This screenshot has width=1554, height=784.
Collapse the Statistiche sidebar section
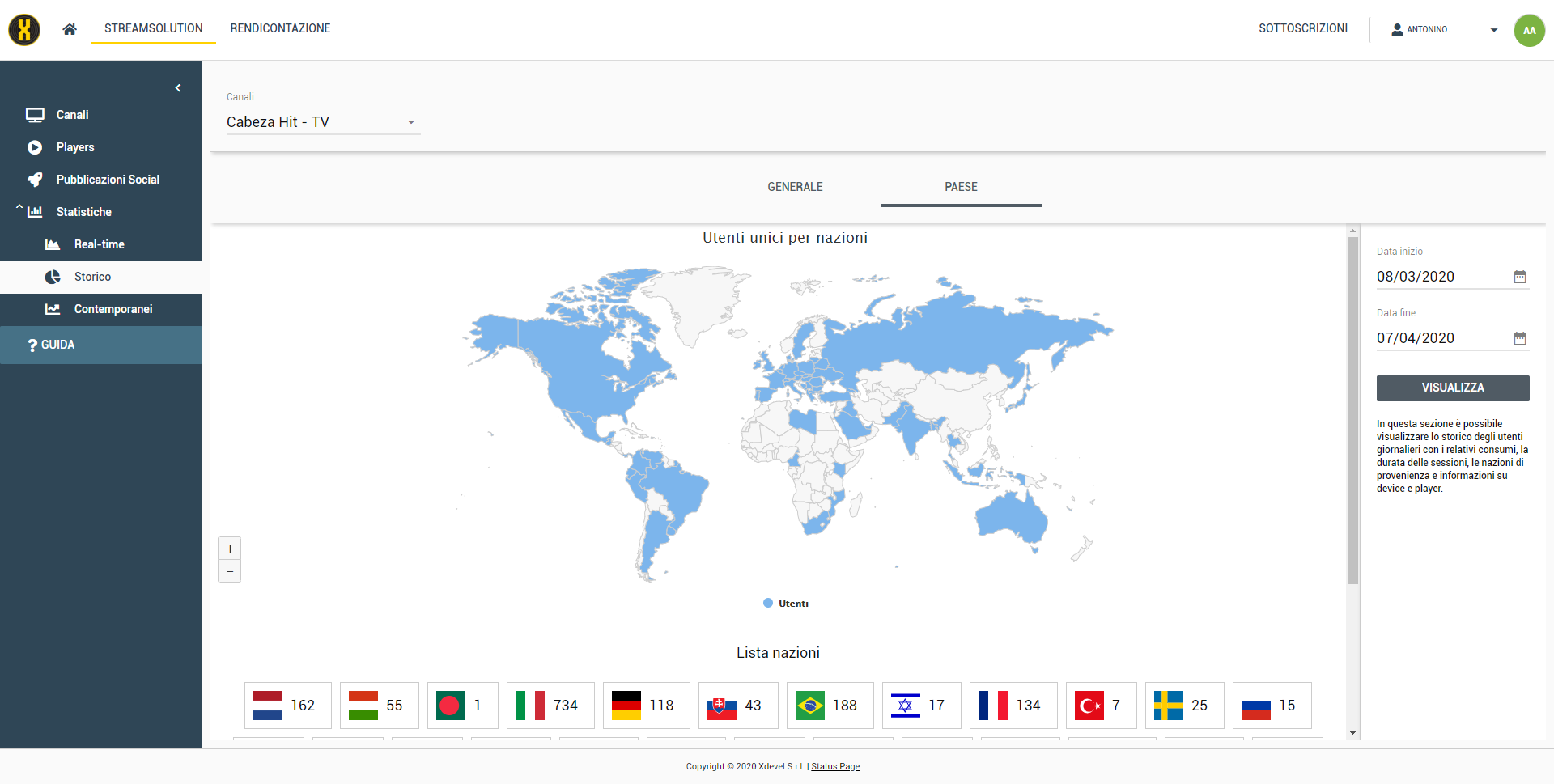click(19, 210)
